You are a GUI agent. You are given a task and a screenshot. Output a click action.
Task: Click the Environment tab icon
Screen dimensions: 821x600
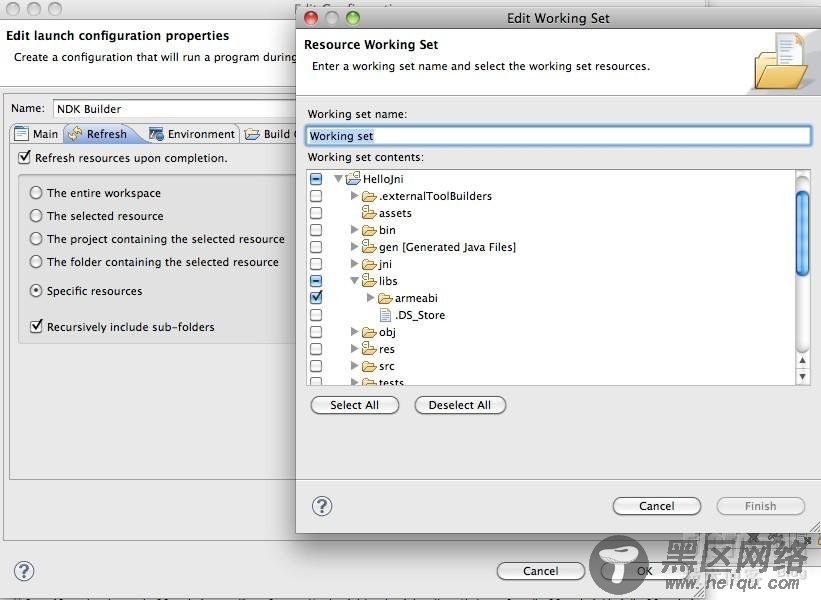[156, 134]
